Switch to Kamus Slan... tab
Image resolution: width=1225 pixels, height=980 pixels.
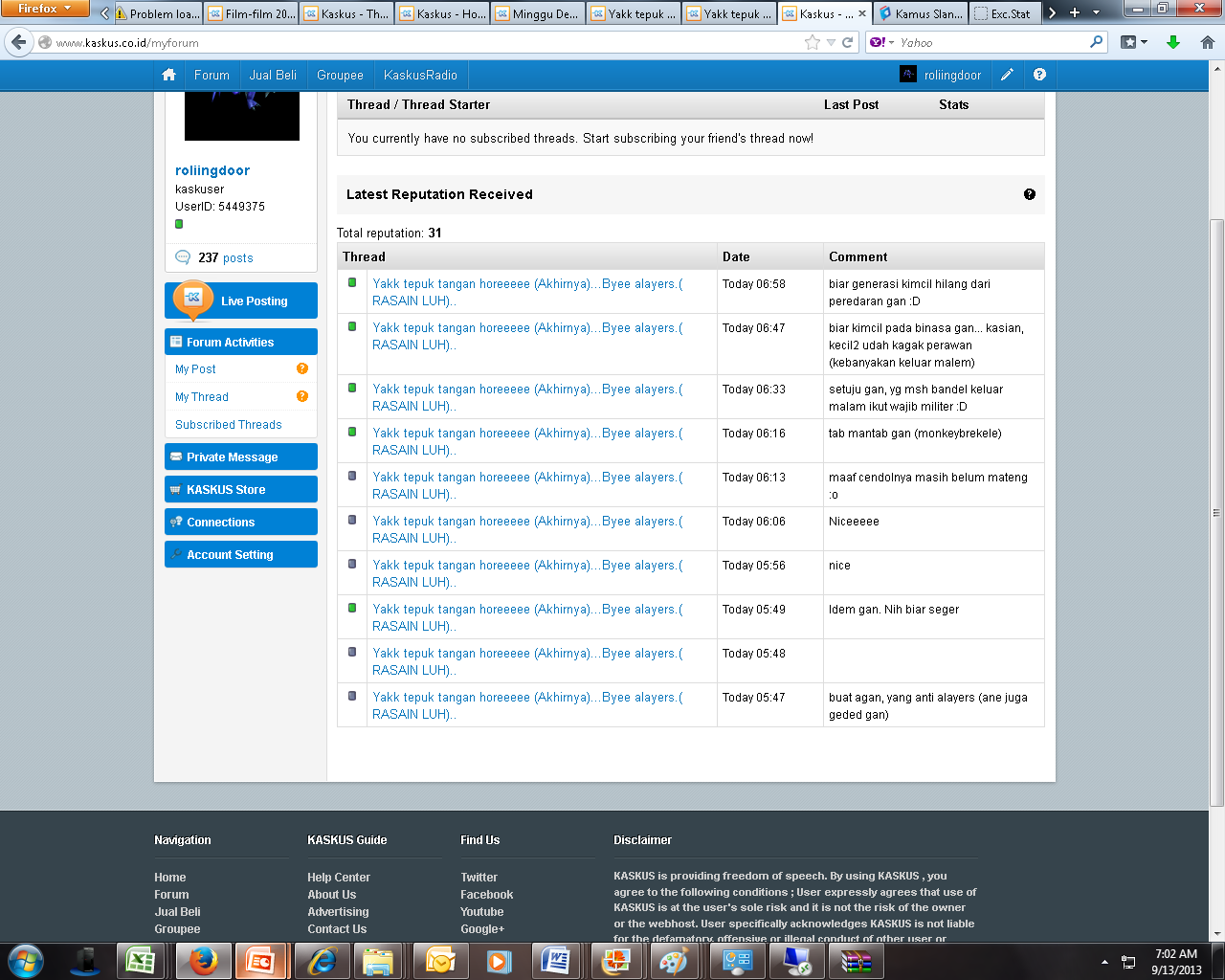pos(920,13)
